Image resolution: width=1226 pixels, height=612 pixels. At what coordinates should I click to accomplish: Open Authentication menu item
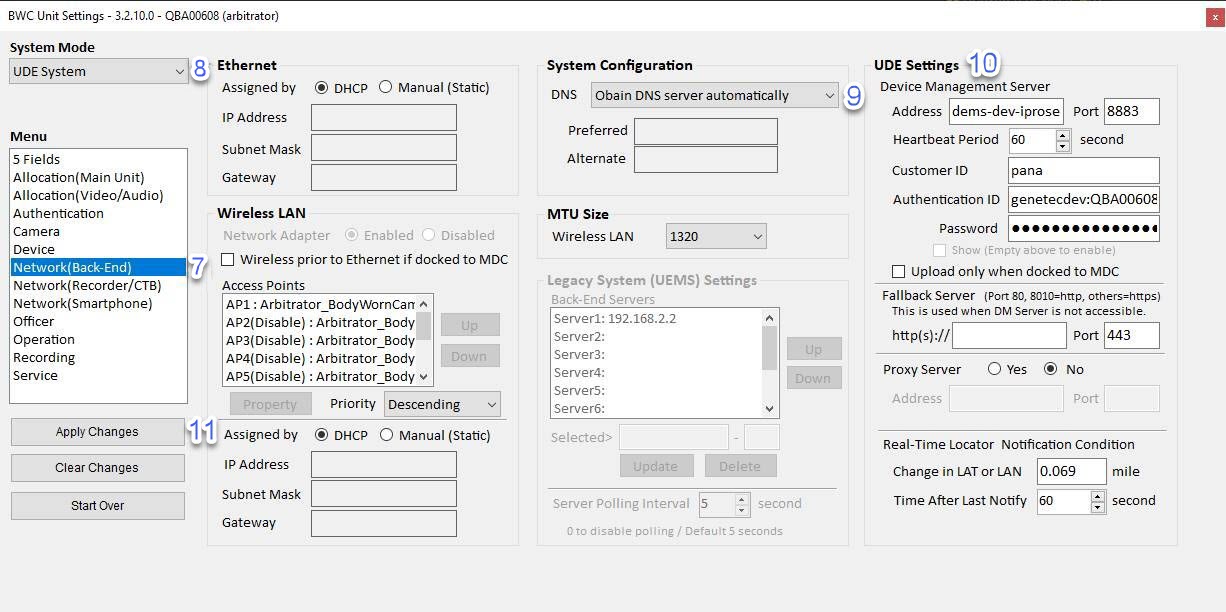pyautogui.click(x=98, y=213)
